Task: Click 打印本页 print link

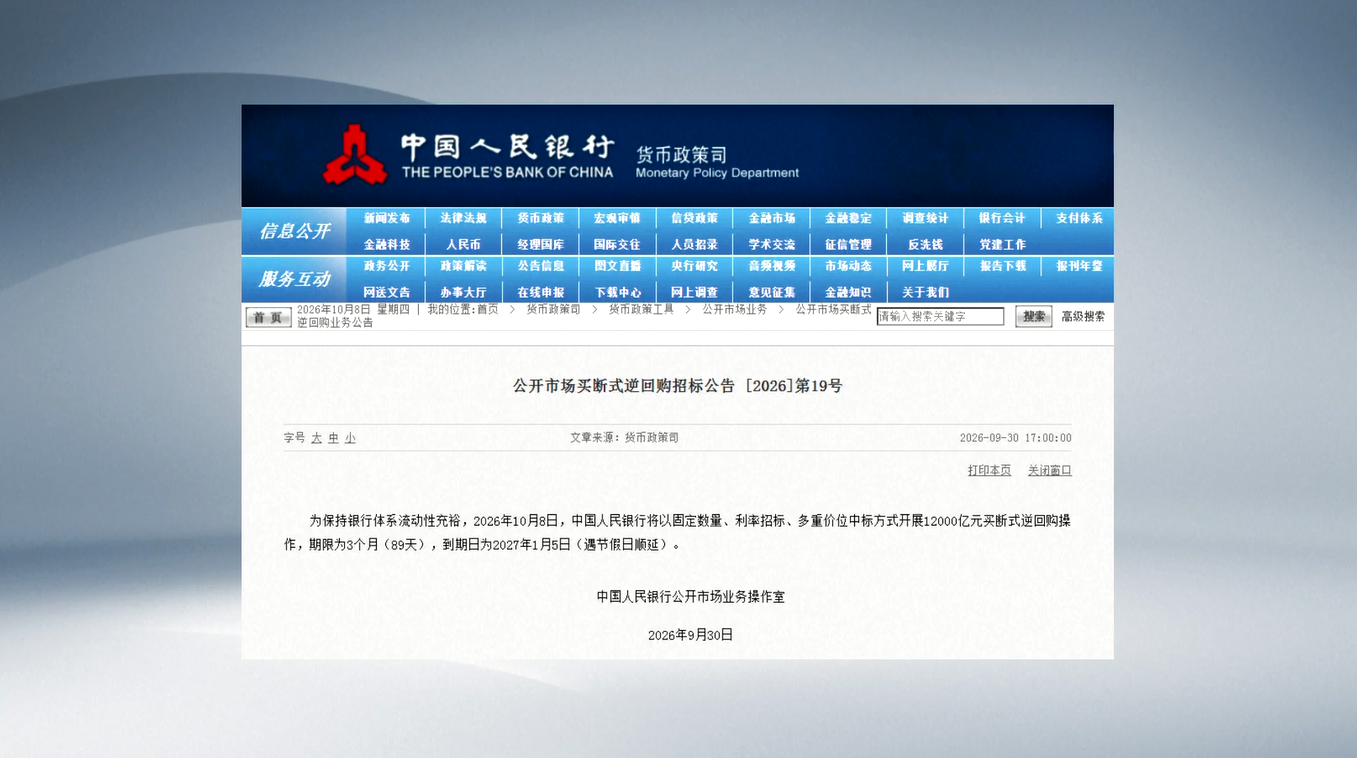Action: point(989,470)
